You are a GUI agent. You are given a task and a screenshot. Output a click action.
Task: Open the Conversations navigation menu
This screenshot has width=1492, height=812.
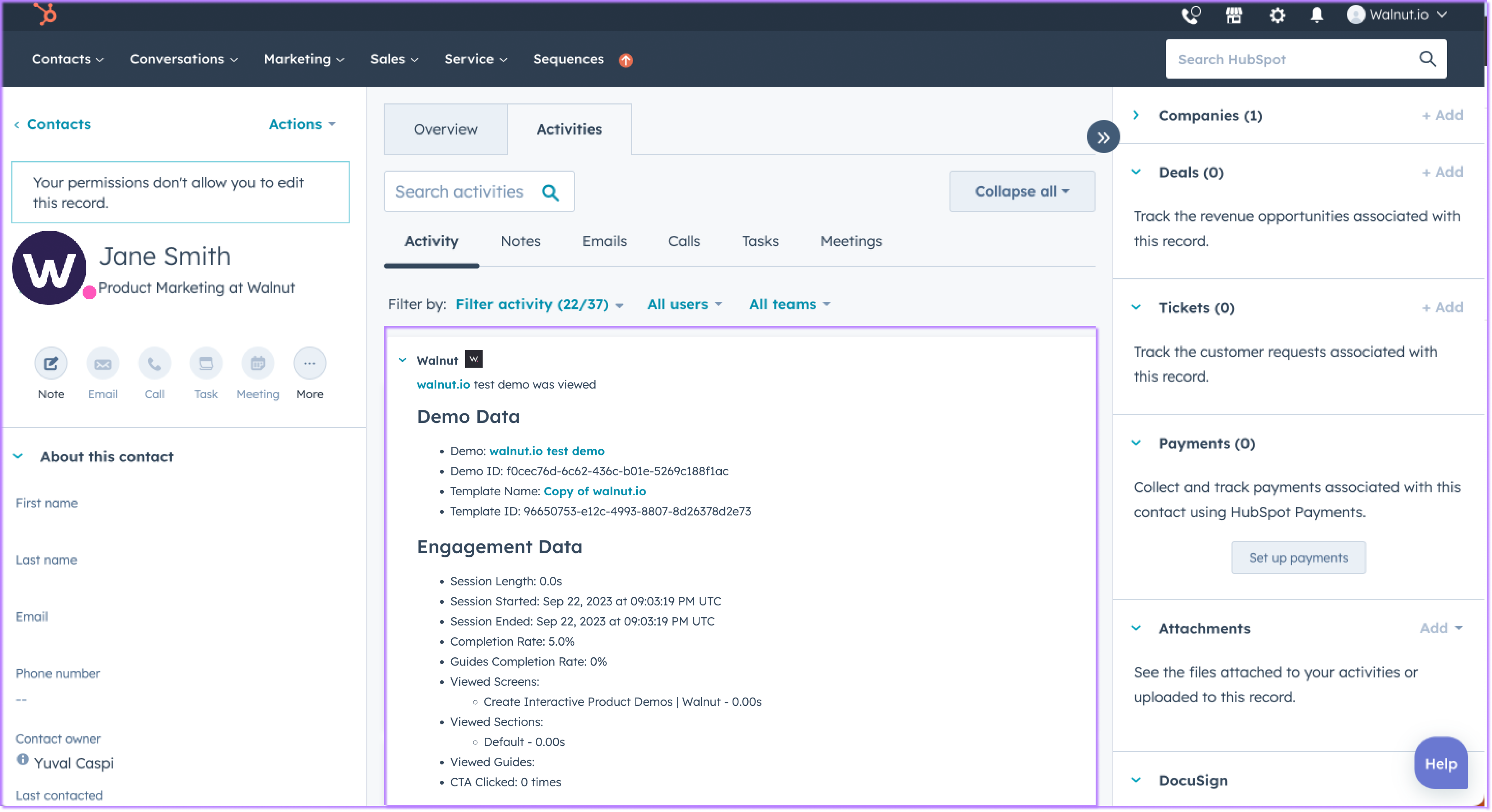coord(184,59)
